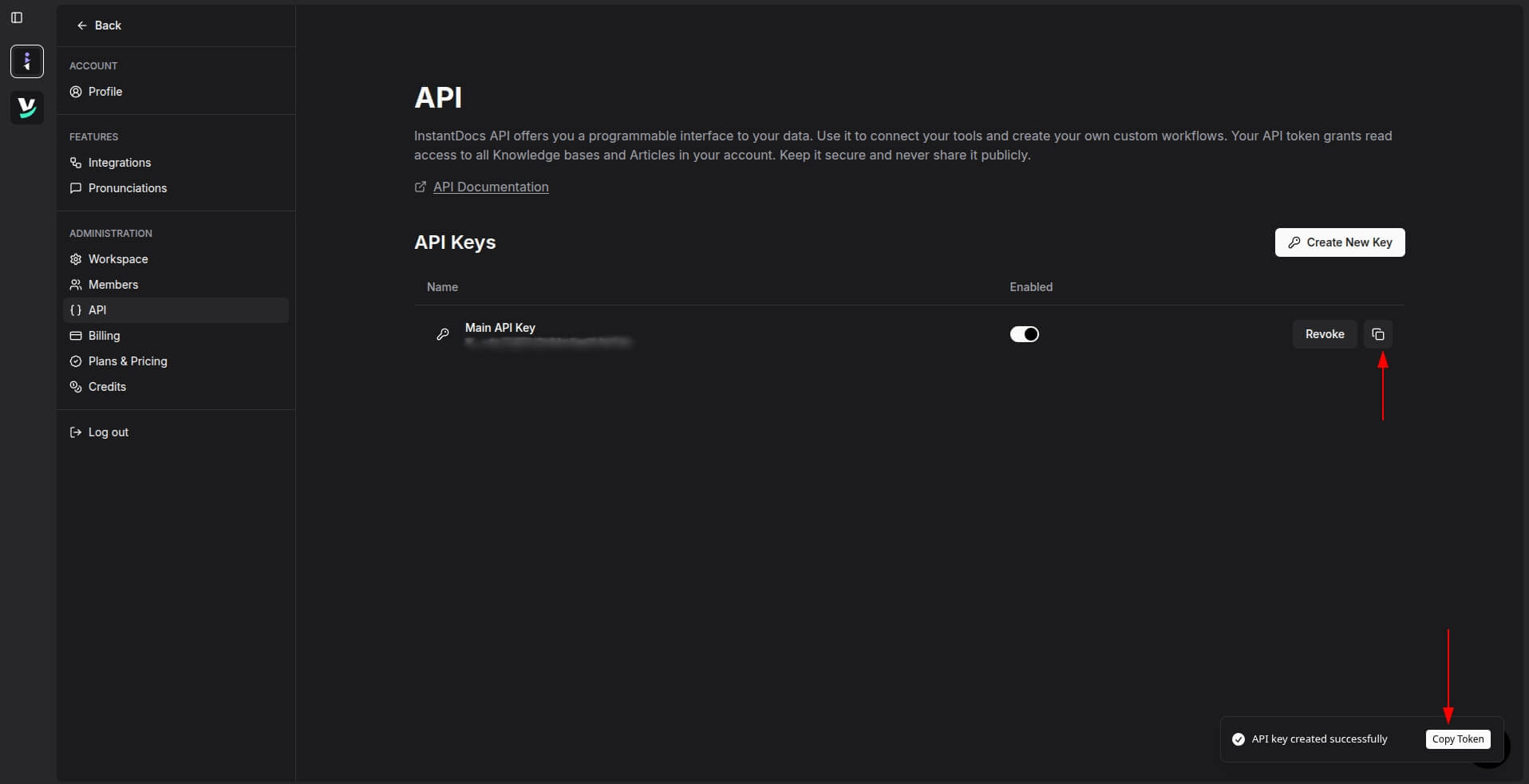Open the API Documentation link
1529x784 pixels.
[x=490, y=187]
